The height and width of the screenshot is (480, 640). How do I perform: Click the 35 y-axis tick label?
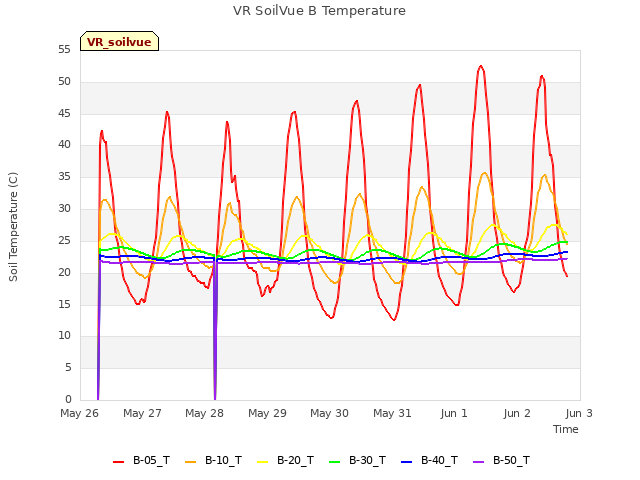pyautogui.click(x=64, y=177)
